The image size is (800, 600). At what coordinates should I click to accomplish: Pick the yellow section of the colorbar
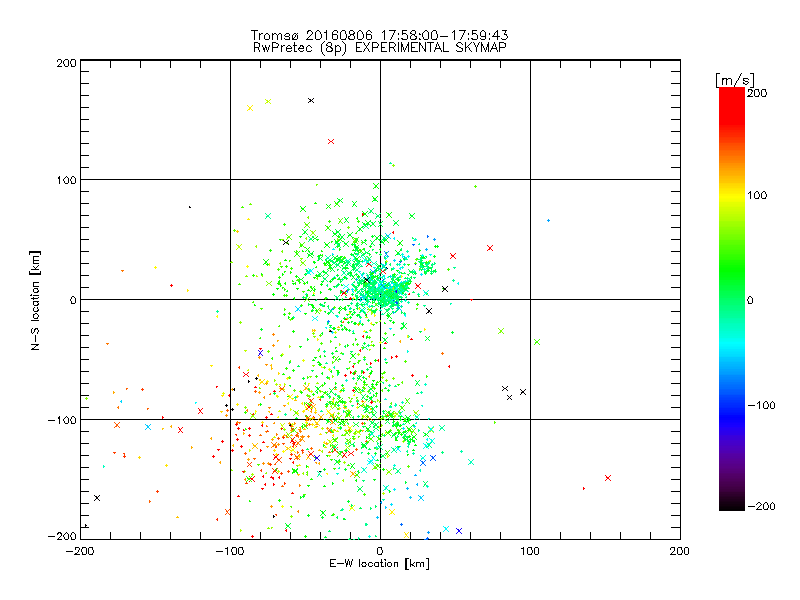point(732,195)
